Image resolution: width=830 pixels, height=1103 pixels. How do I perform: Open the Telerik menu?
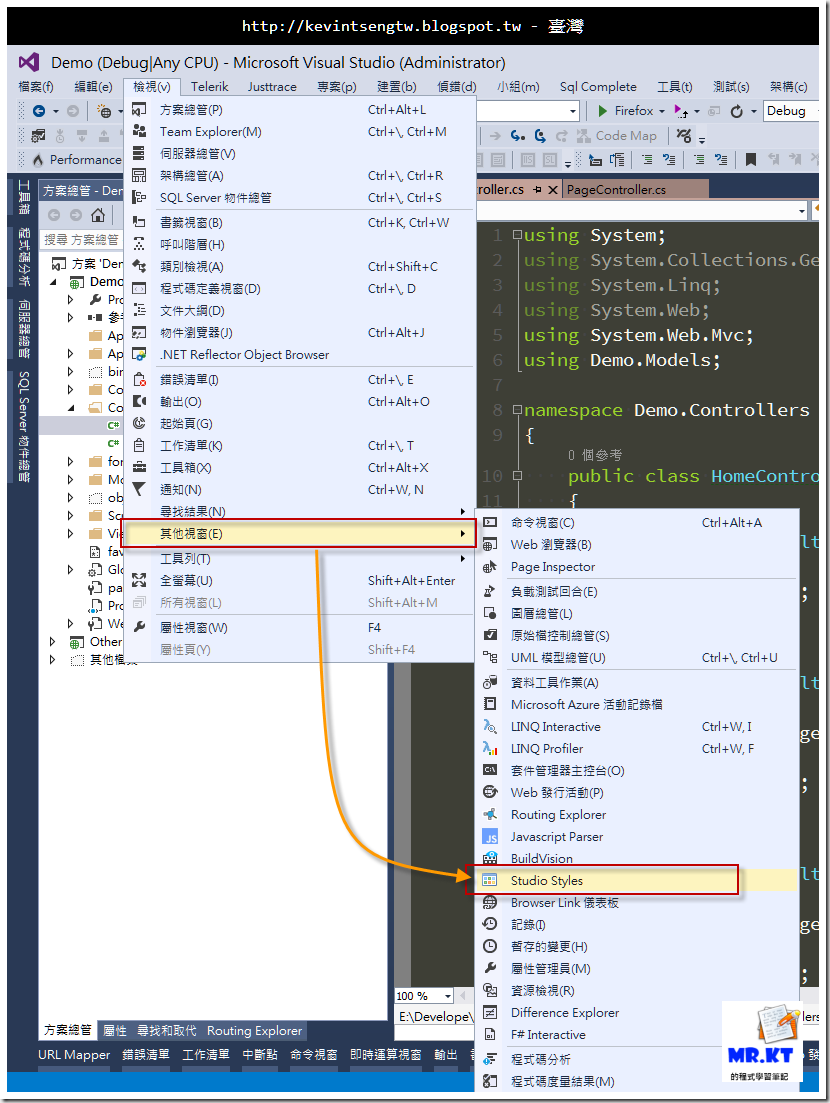click(x=210, y=87)
